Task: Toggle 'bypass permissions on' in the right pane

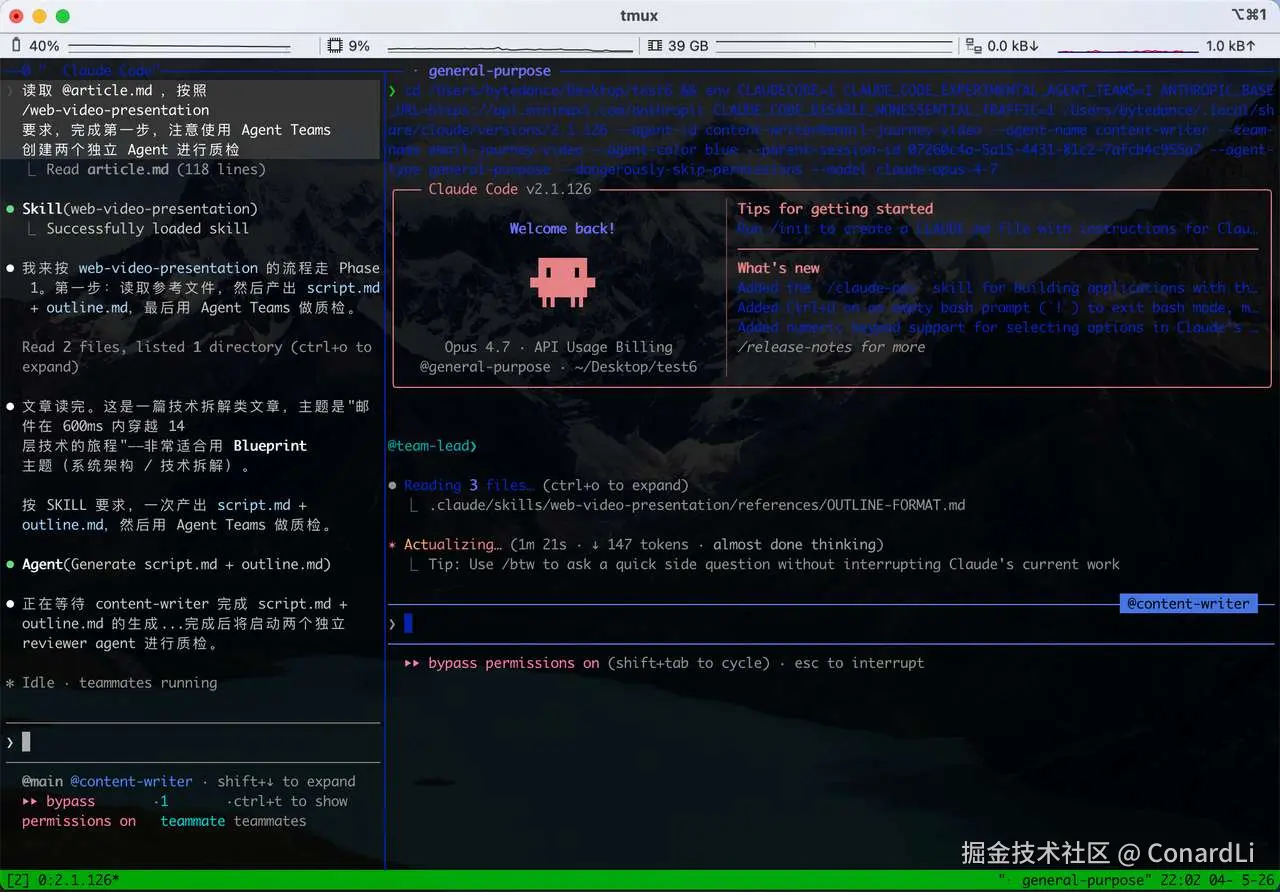Action: (x=513, y=663)
